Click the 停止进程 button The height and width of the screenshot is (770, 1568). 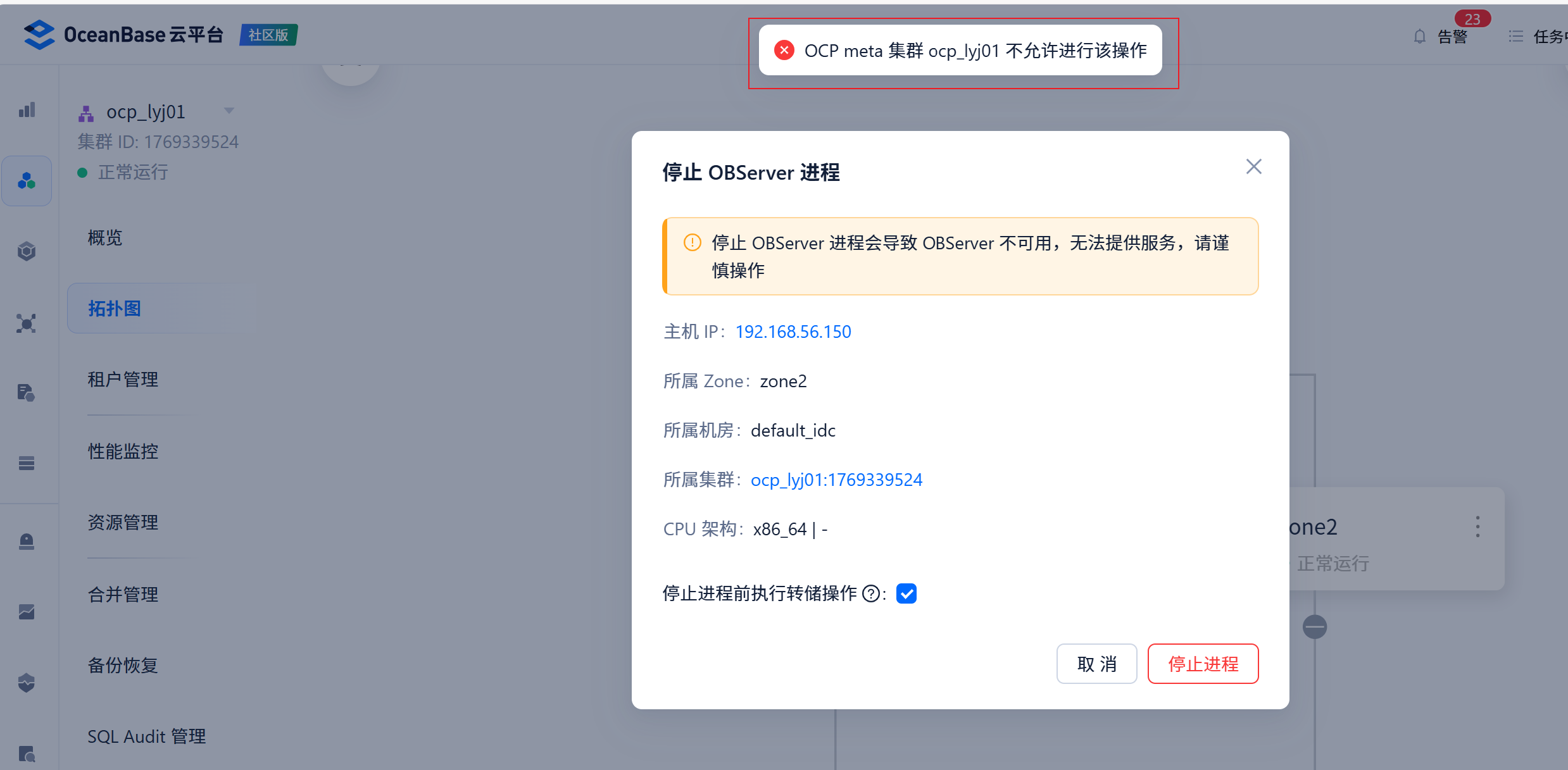[1203, 664]
